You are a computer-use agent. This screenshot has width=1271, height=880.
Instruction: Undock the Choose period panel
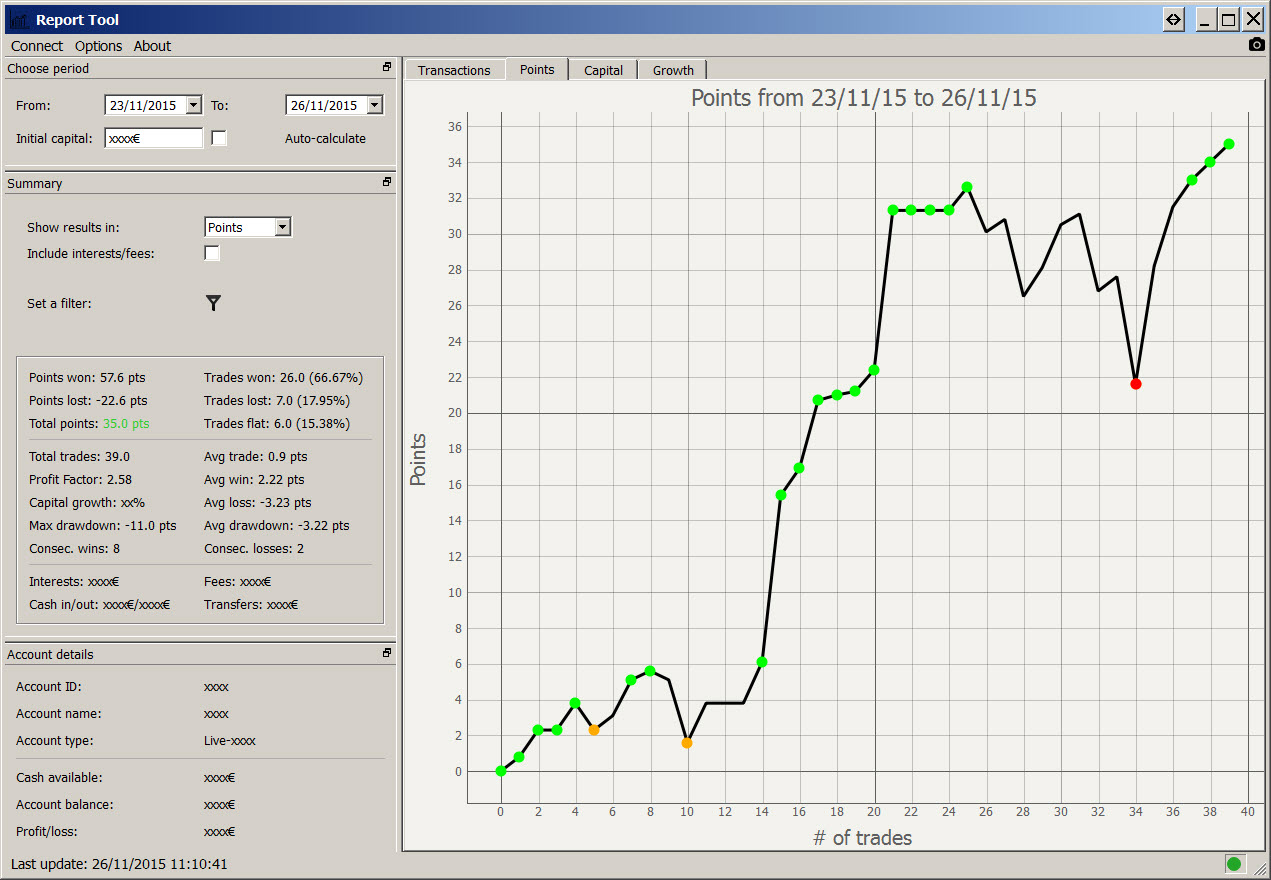pos(387,68)
